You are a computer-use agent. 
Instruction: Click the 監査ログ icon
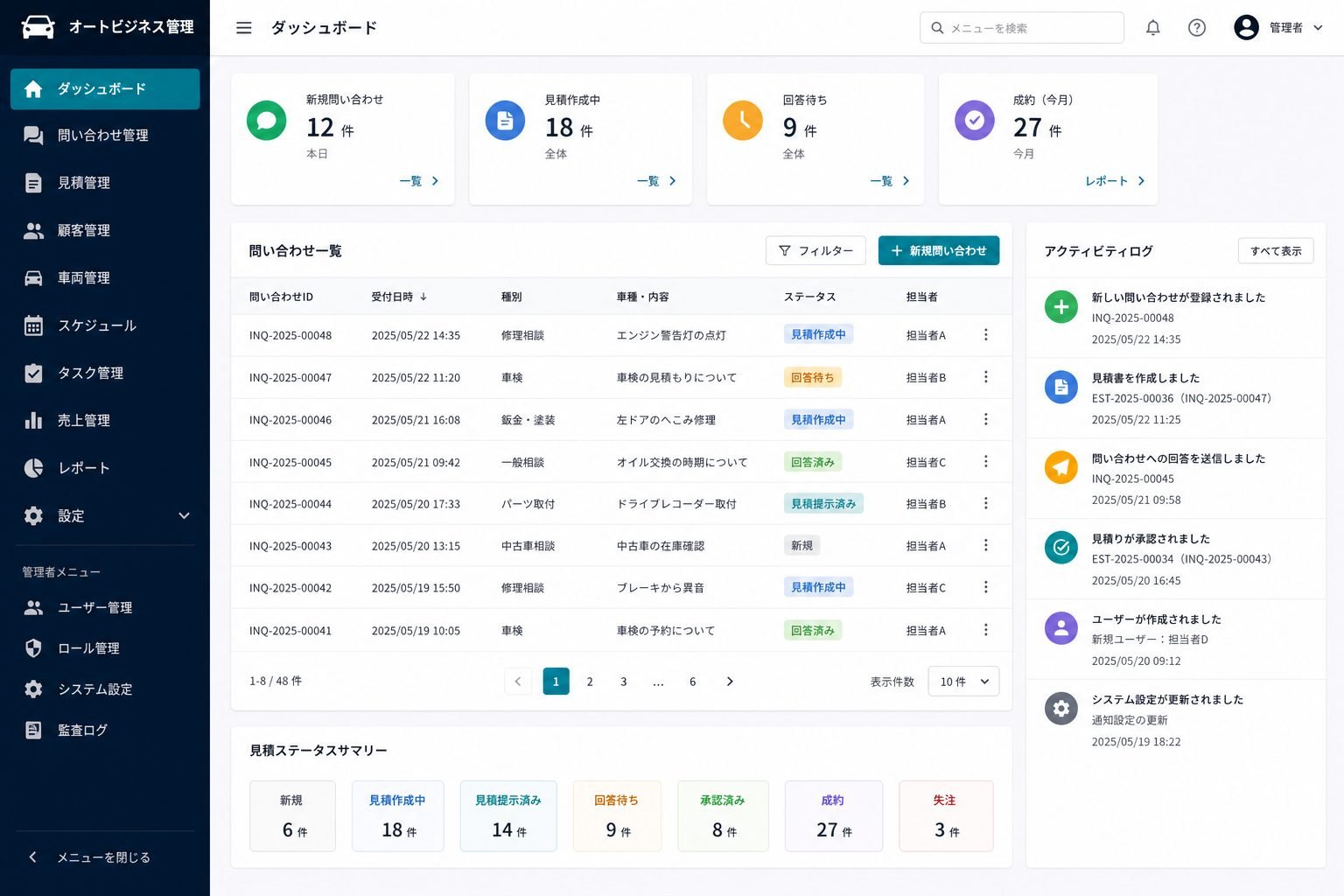[x=33, y=731]
